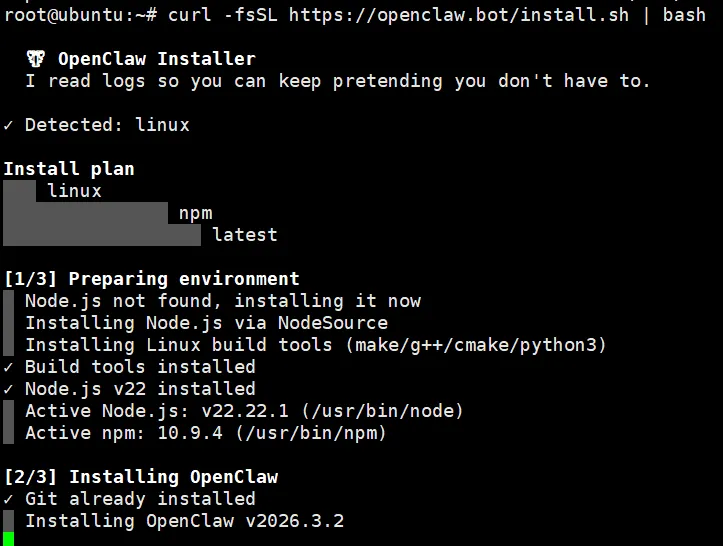Click the "Installing Linux build tools" line
The height and width of the screenshot is (546, 723).
point(315,345)
